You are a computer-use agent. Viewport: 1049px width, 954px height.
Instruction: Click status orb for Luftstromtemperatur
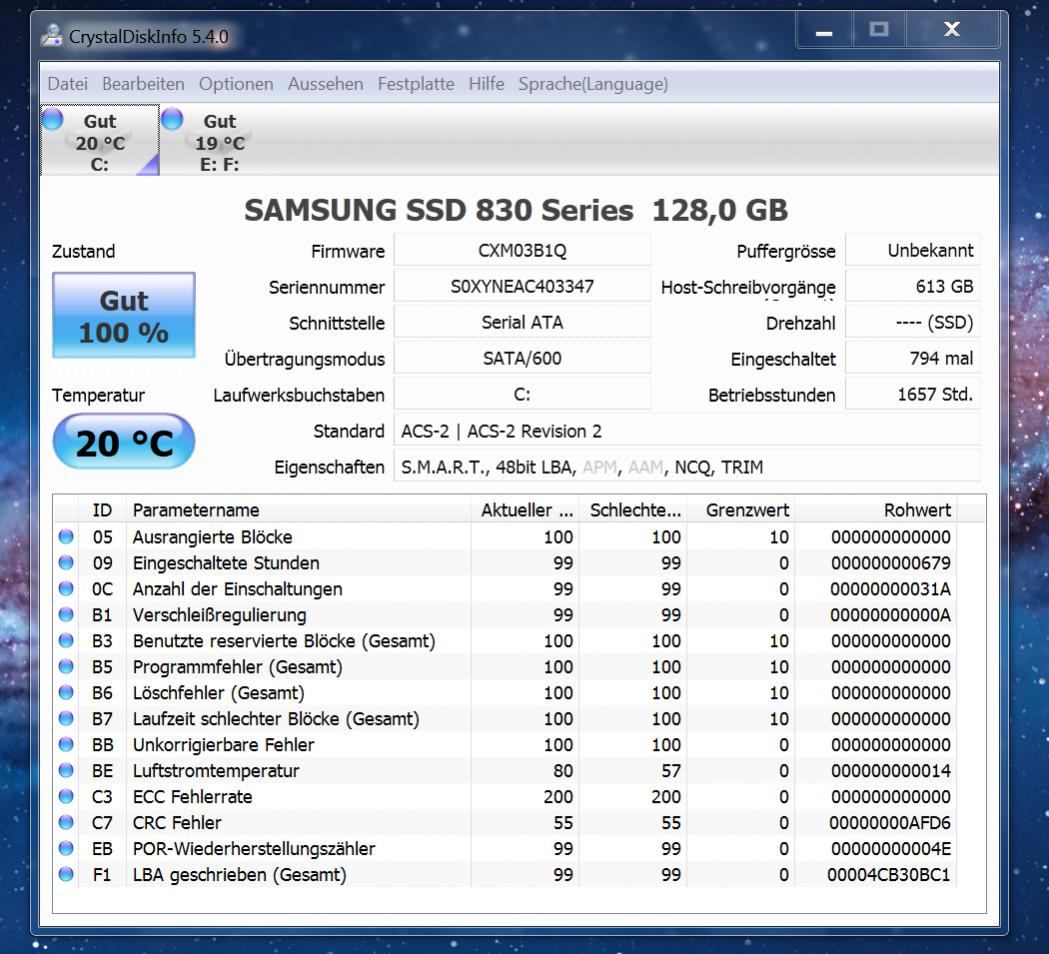pos(66,770)
